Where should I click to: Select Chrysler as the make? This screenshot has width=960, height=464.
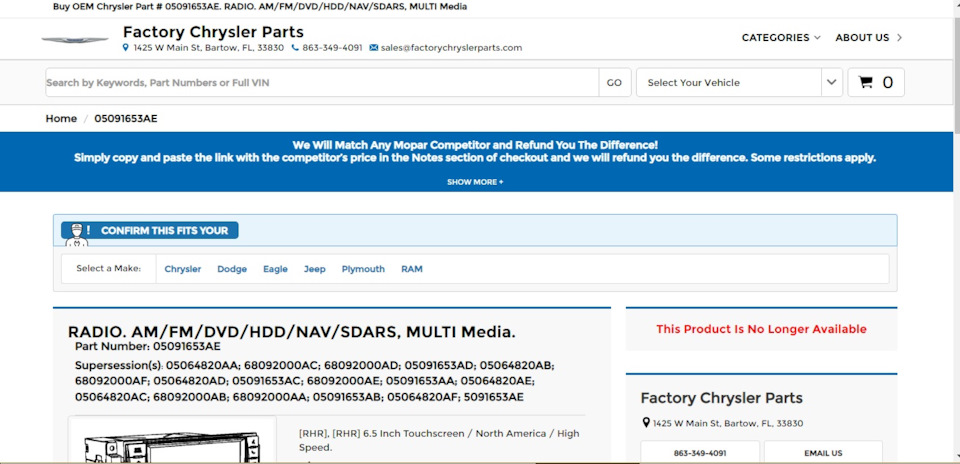pyautogui.click(x=182, y=269)
